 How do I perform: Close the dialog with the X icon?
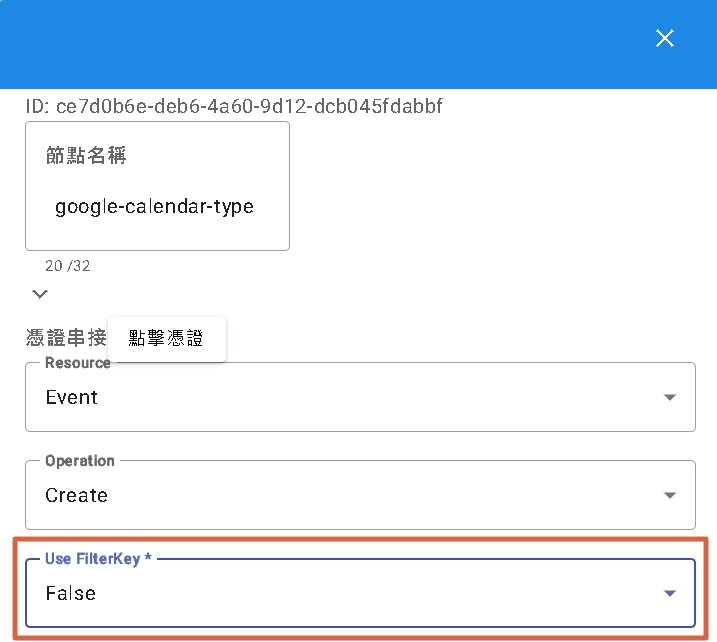(x=665, y=38)
